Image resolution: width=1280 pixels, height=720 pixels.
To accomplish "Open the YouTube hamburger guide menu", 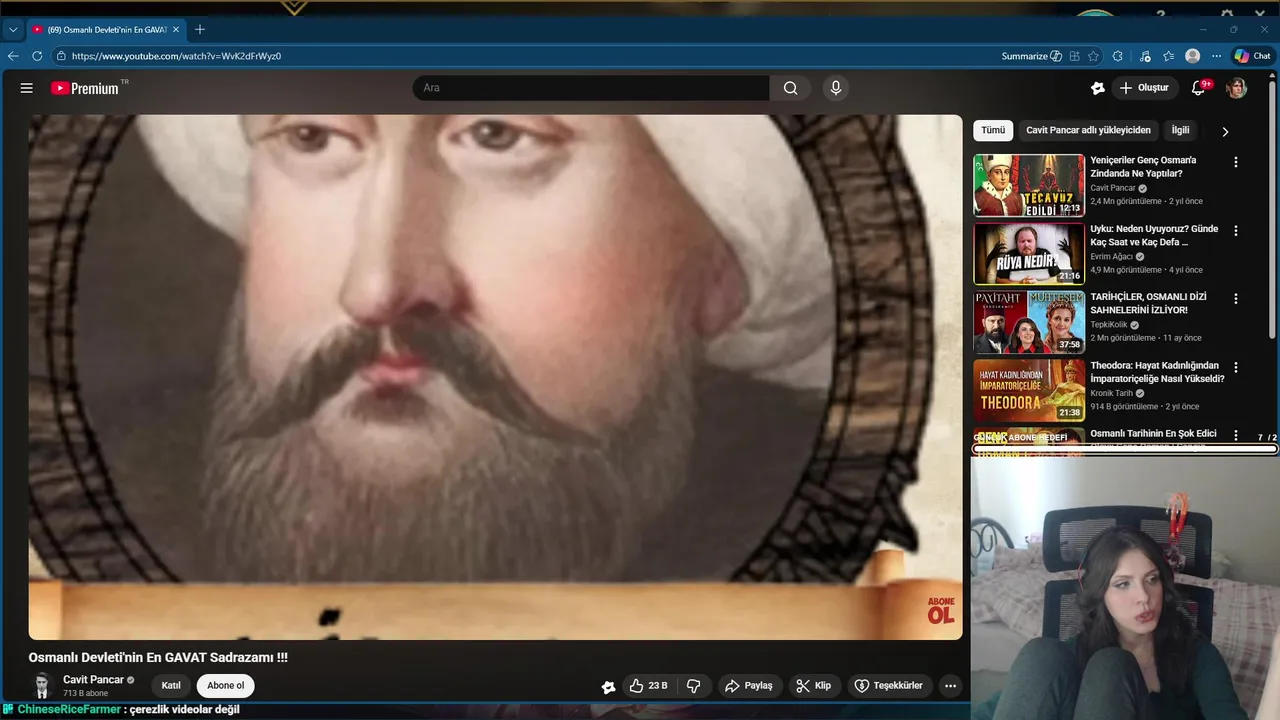I will pyautogui.click(x=27, y=88).
